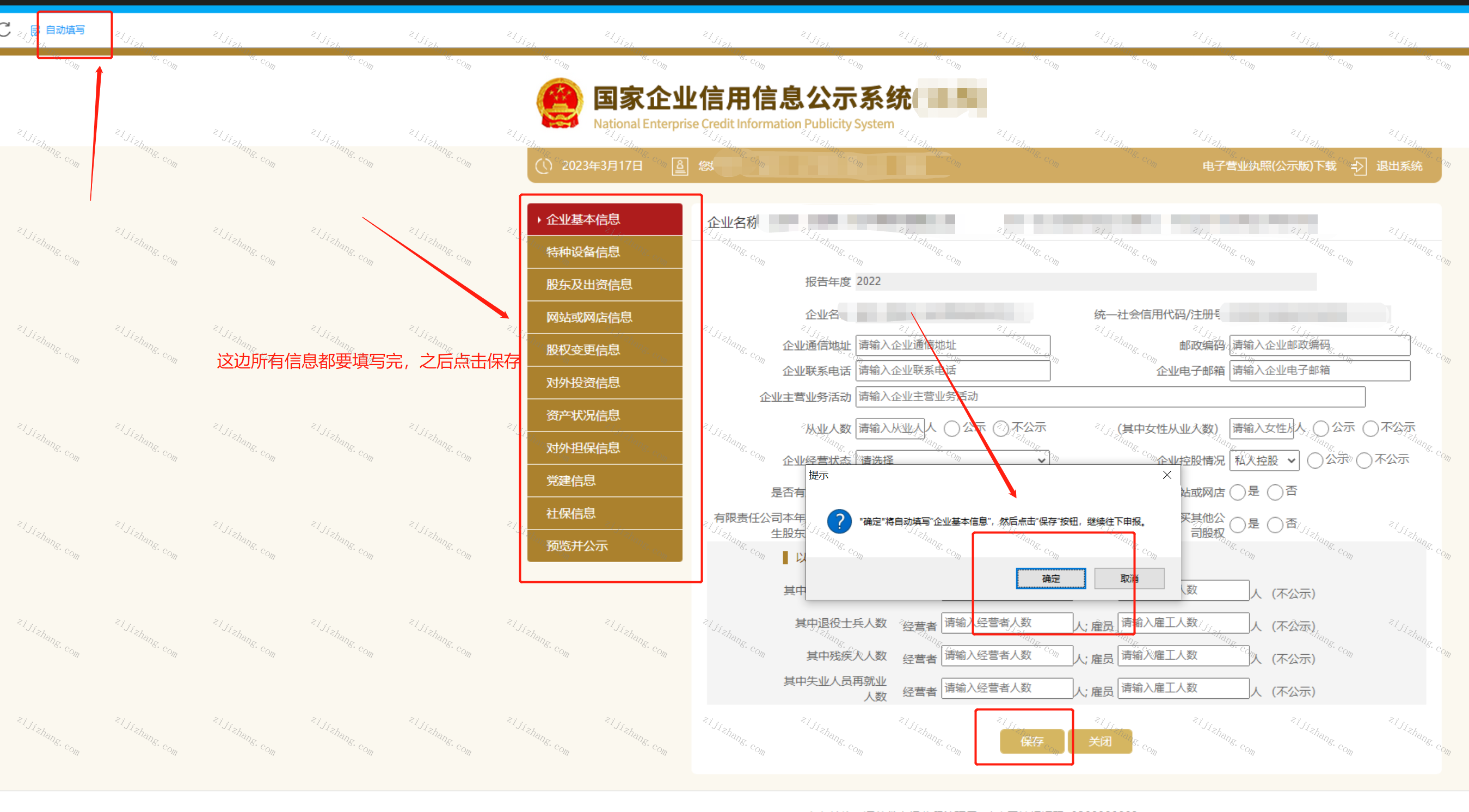The image size is (1469, 812).
Task: Click the 女性从业人数 input field
Action: (1262, 428)
